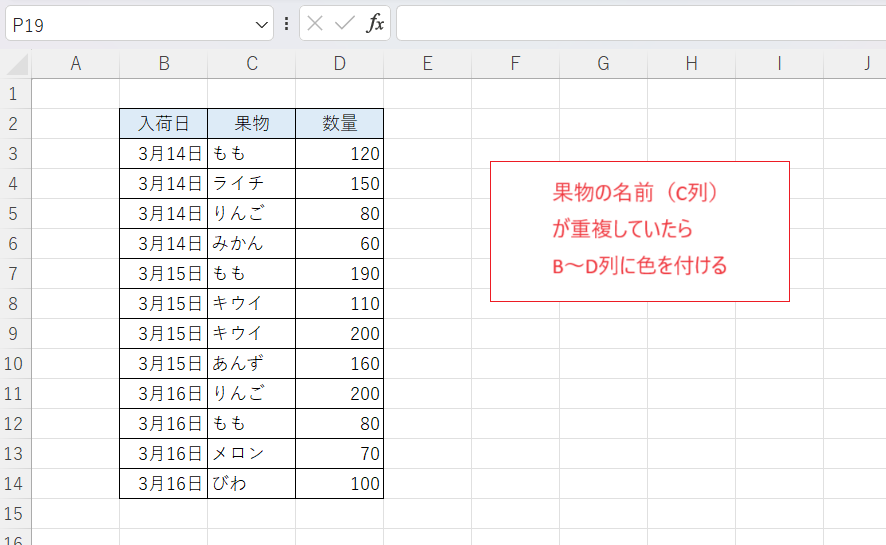Select column E header
886x545 pixels.
click(x=428, y=64)
